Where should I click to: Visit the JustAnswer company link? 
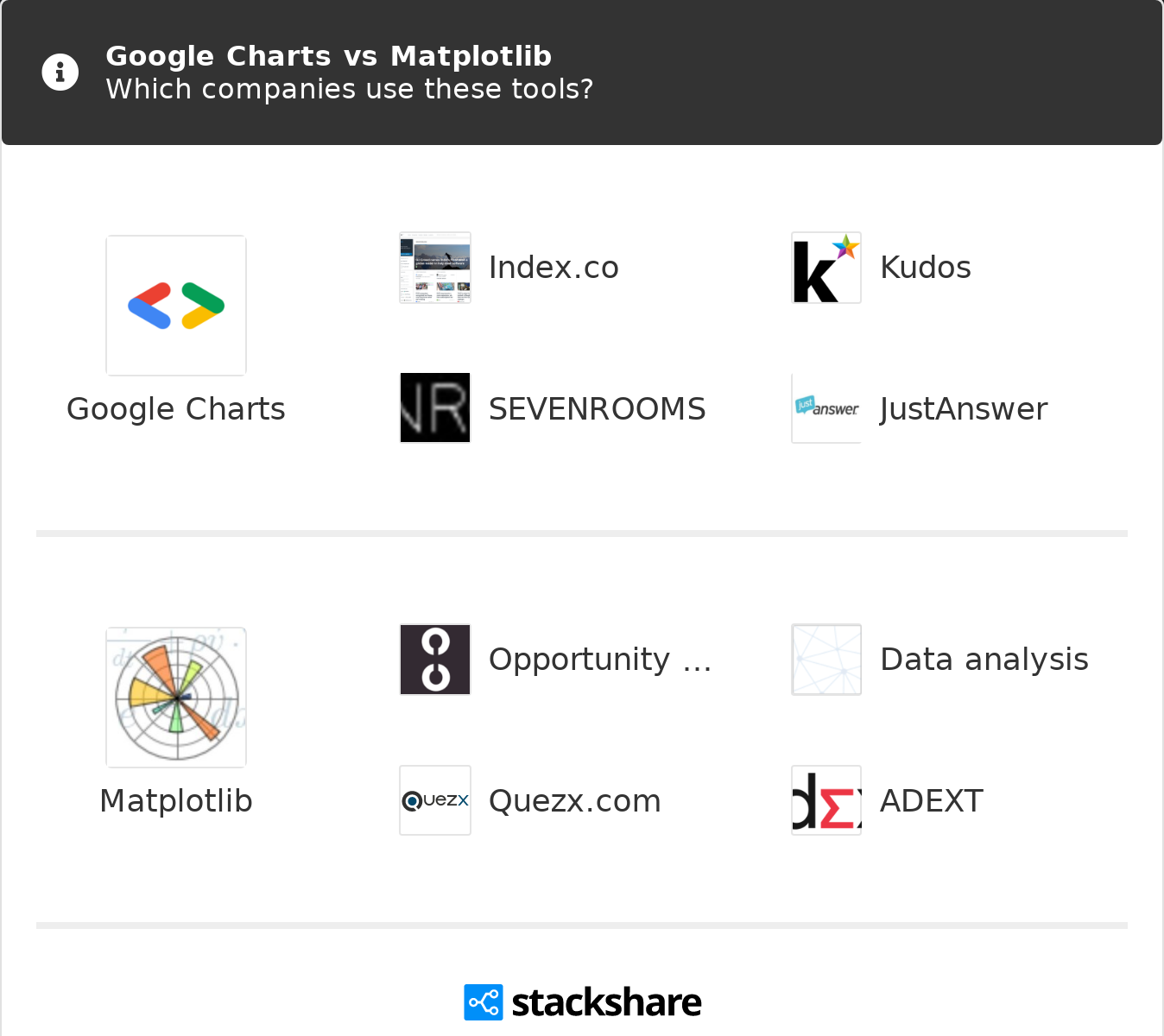(x=963, y=409)
